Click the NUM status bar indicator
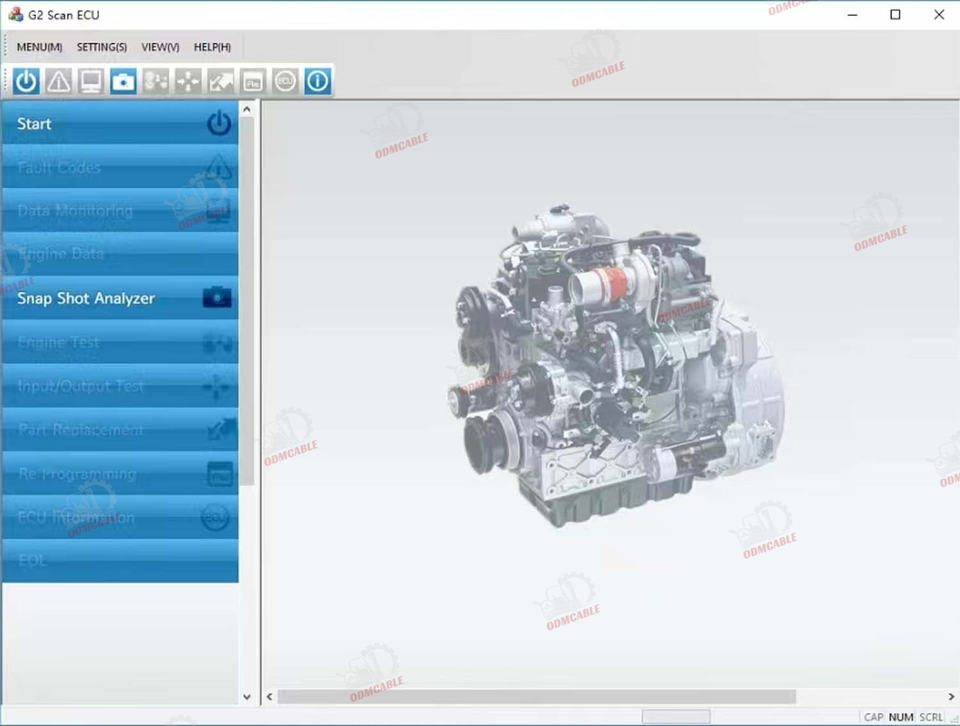Screen dimensions: 960x726 pyautogui.click(x=901, y=717)
